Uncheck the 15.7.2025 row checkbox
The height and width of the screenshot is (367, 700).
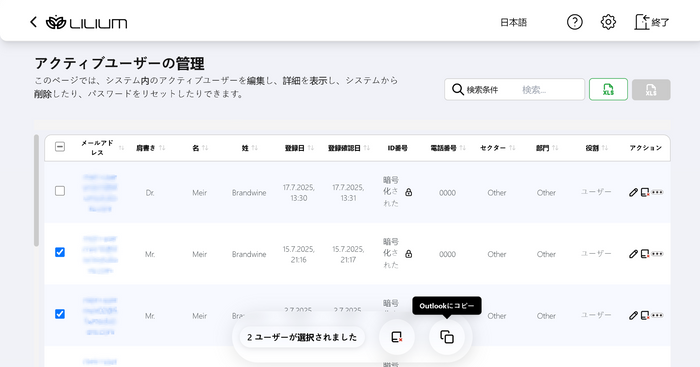60,252
